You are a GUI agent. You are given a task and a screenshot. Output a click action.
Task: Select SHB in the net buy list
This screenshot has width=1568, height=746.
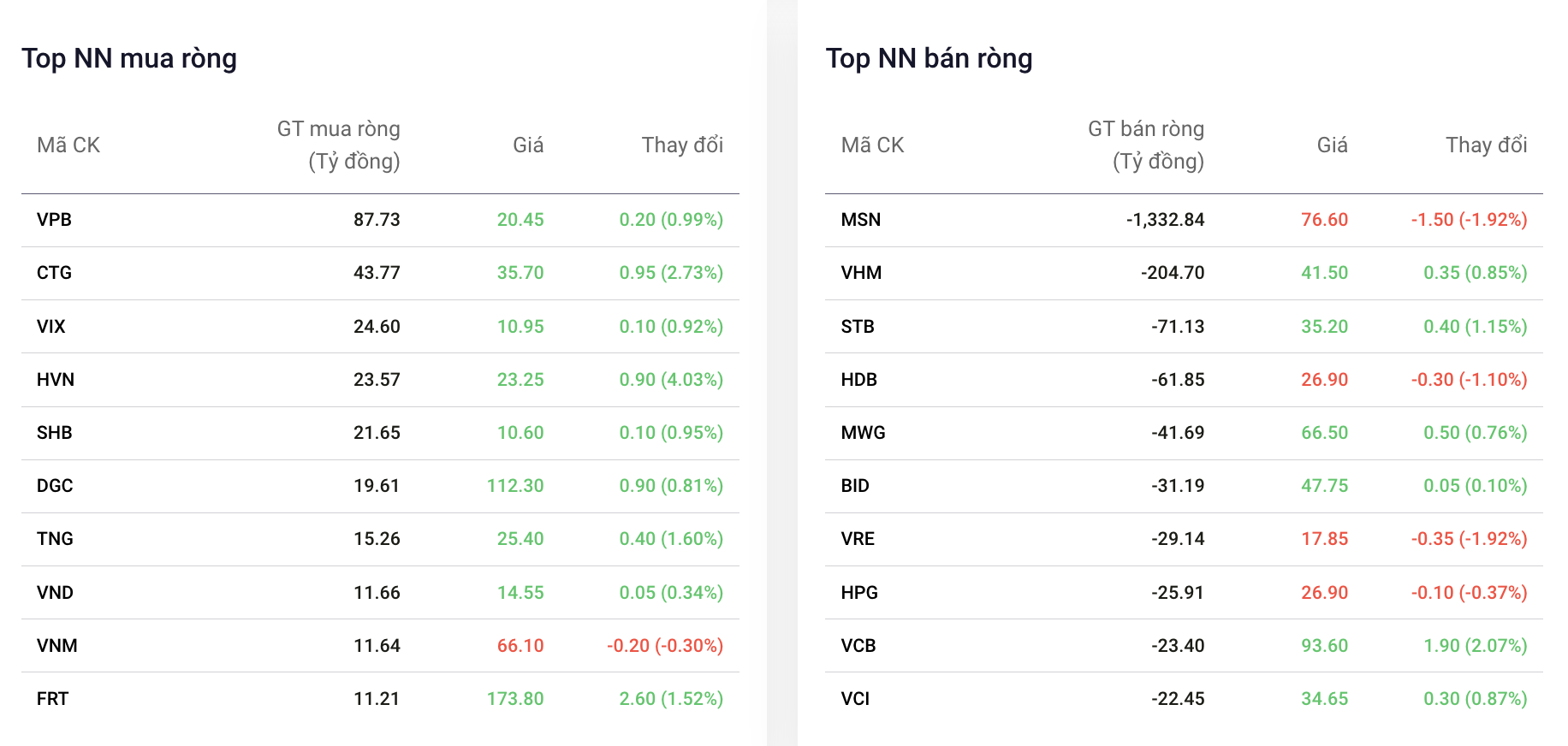click(x=55, y=433)
